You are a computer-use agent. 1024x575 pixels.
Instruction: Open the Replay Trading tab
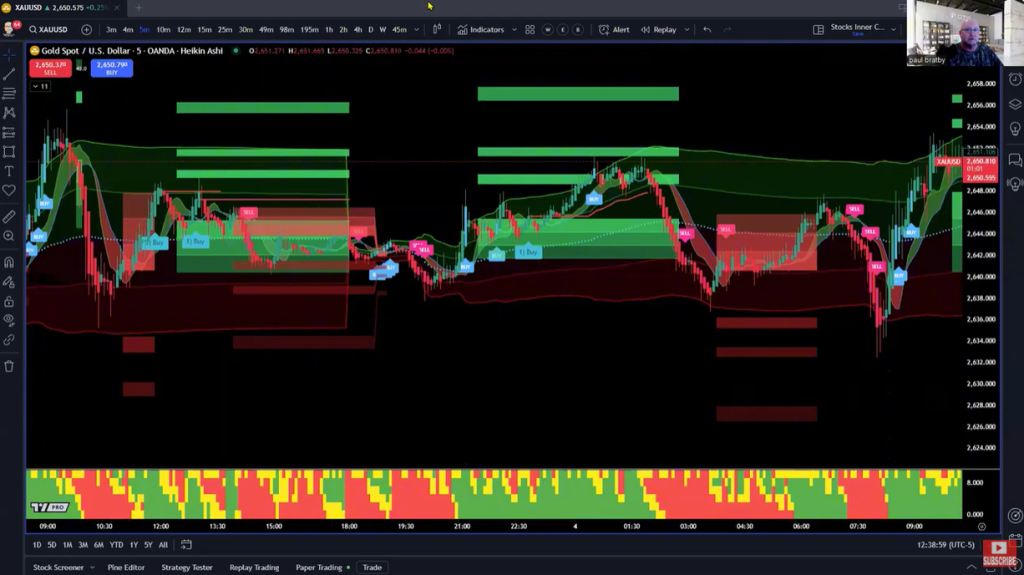click(x=254, y=567)
